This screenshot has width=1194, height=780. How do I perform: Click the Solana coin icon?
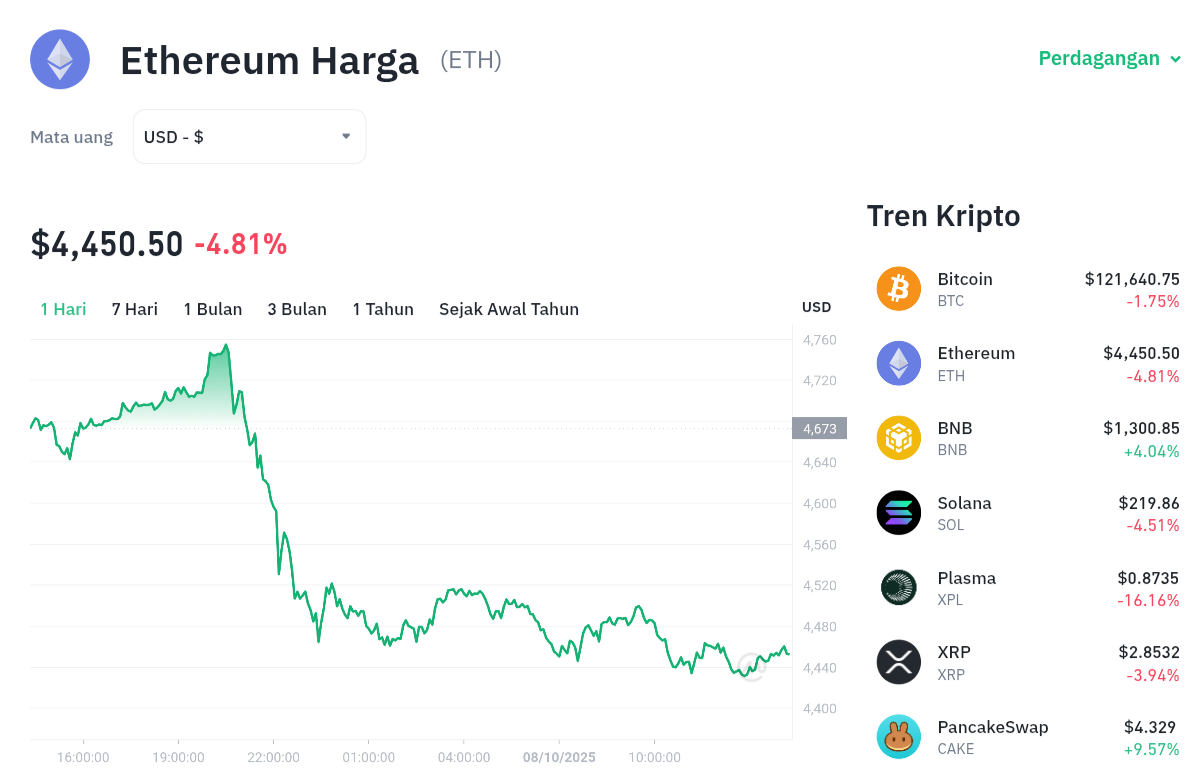coord(898,513)
